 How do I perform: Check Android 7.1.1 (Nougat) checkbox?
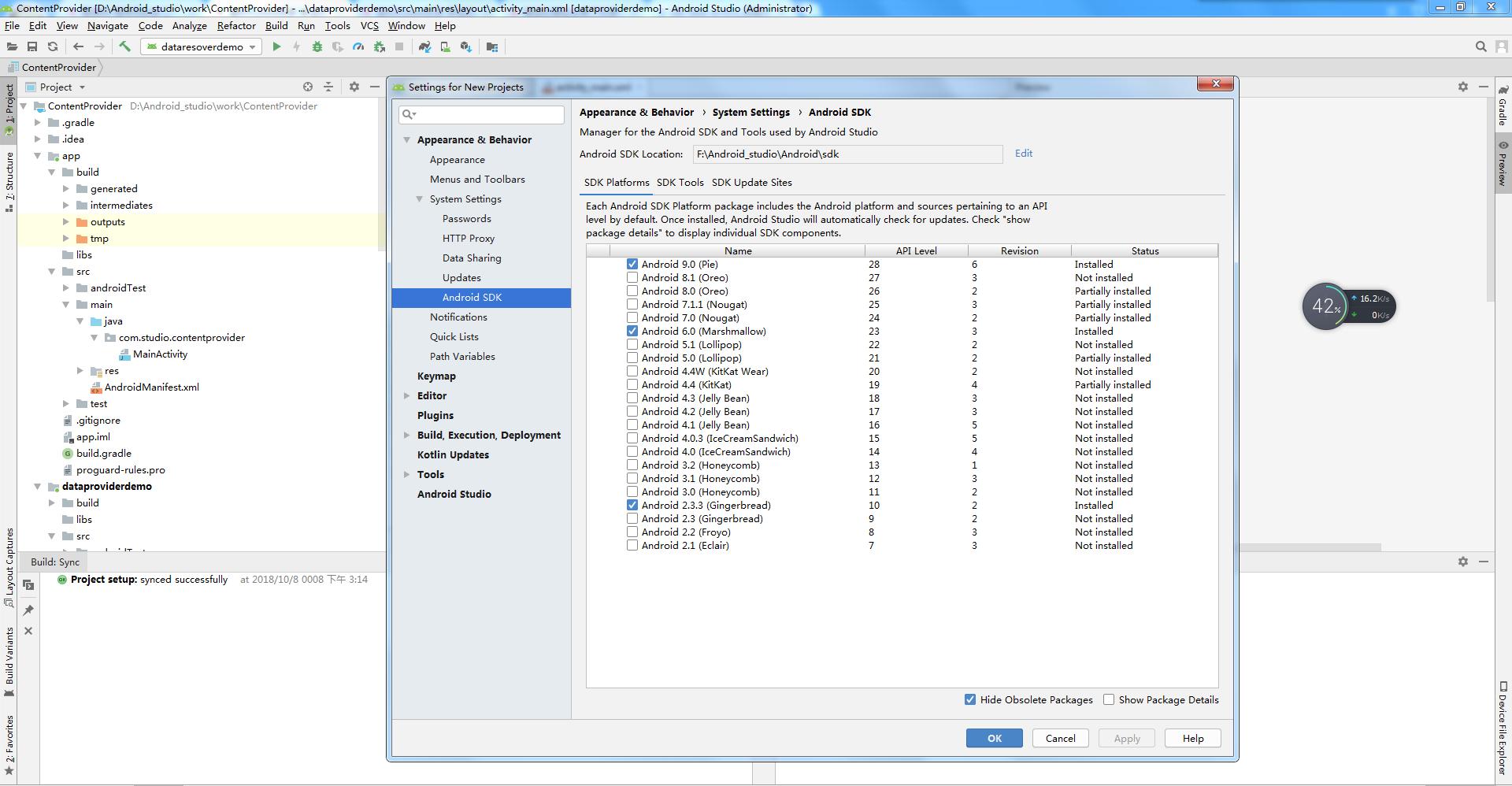pyautogui.click(x=632, y=304)
